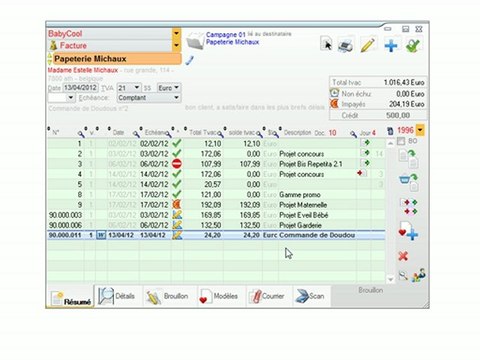Click the Description column header
Viewport: 480px width, 360px height.
click(x=297, y=132)
